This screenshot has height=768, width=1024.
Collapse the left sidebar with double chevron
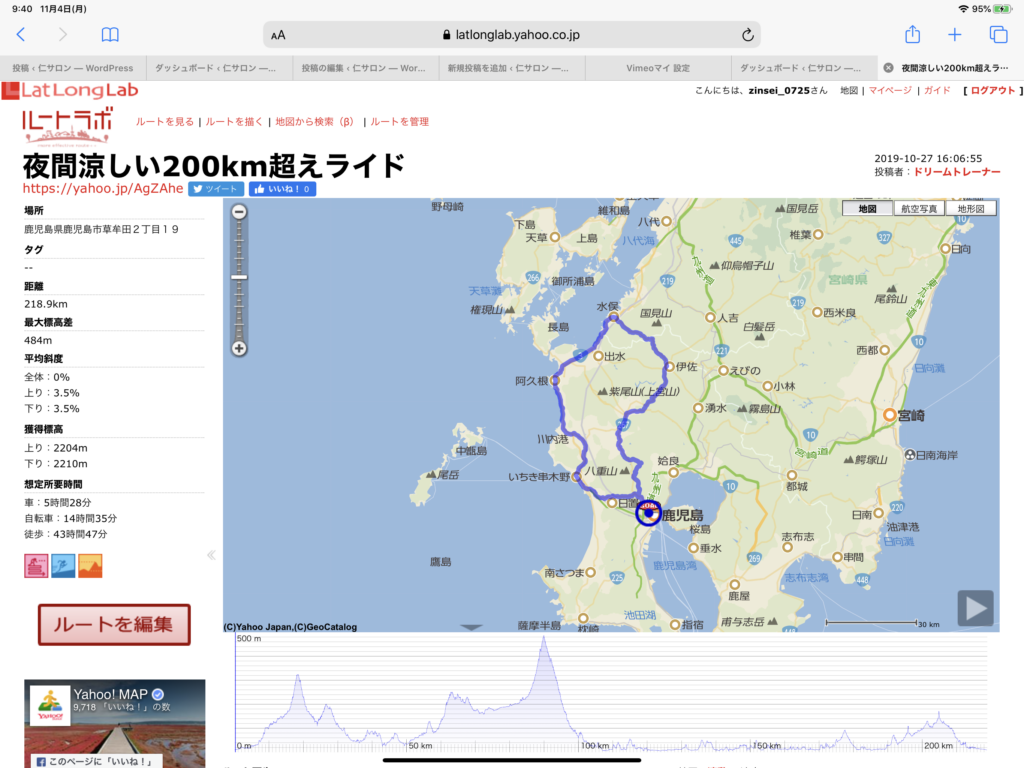point(211,555)
